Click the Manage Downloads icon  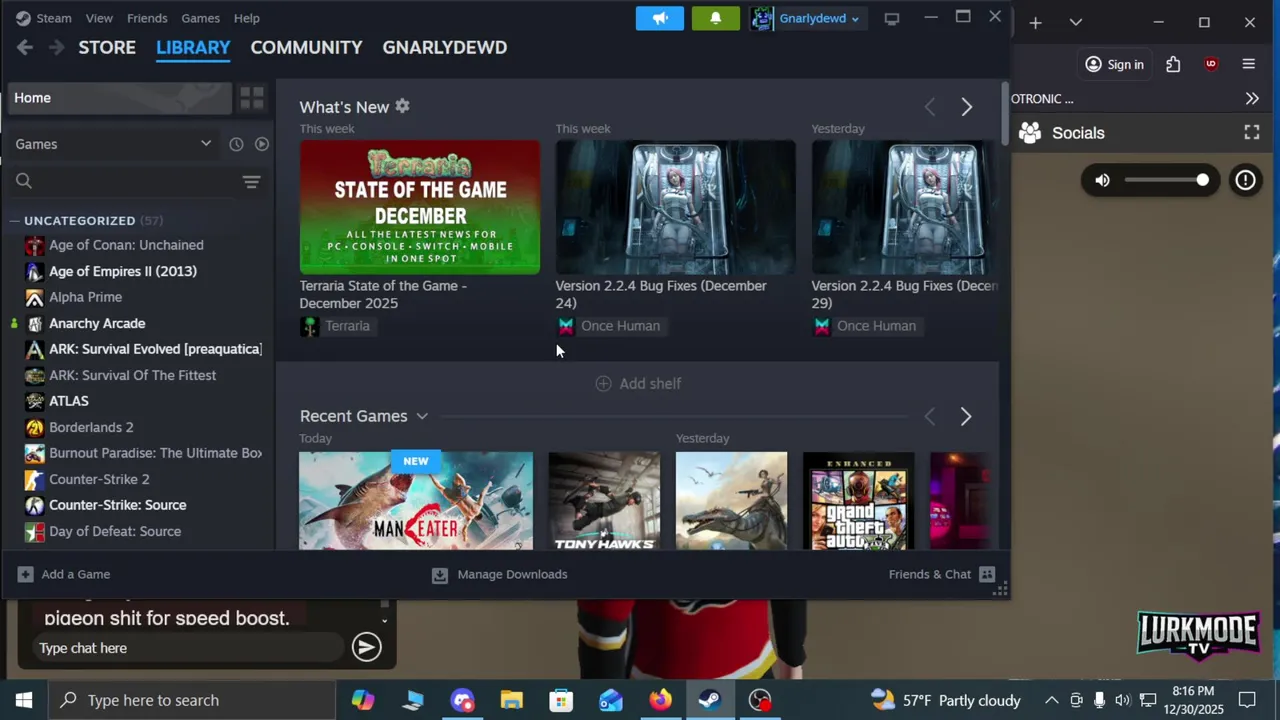point(439,574)
